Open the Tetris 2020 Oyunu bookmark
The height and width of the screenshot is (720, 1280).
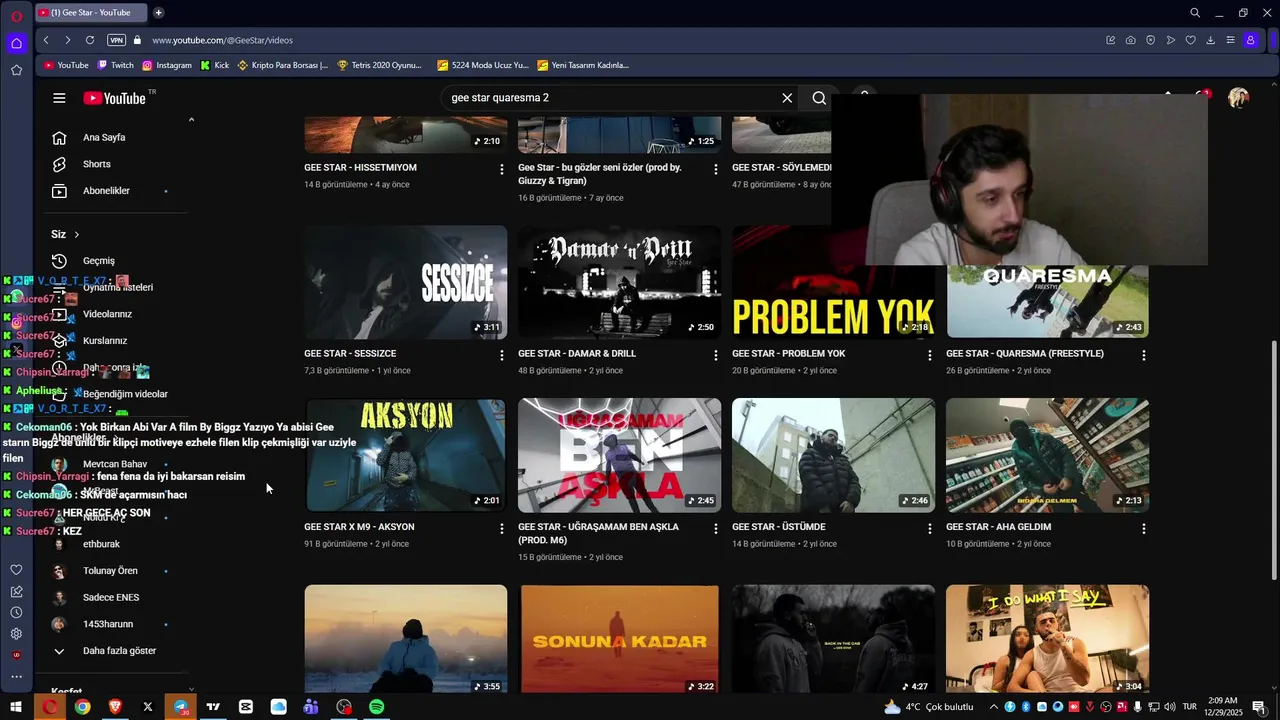pos(380,65)
